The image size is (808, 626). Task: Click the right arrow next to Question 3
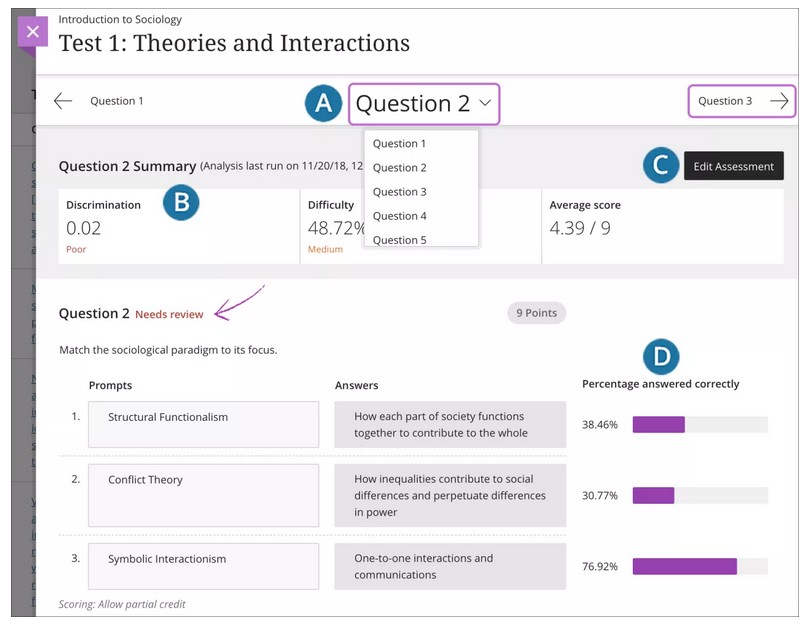[779, 101]
